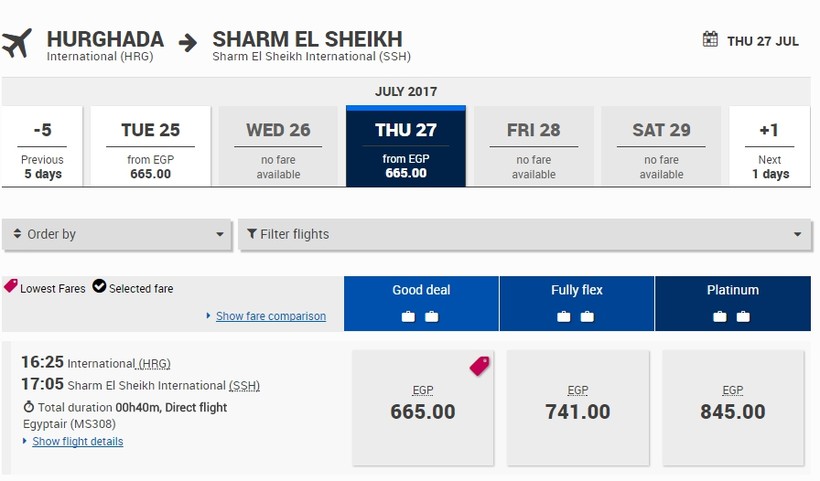Go to Previous 5 days

pos(42,146)
